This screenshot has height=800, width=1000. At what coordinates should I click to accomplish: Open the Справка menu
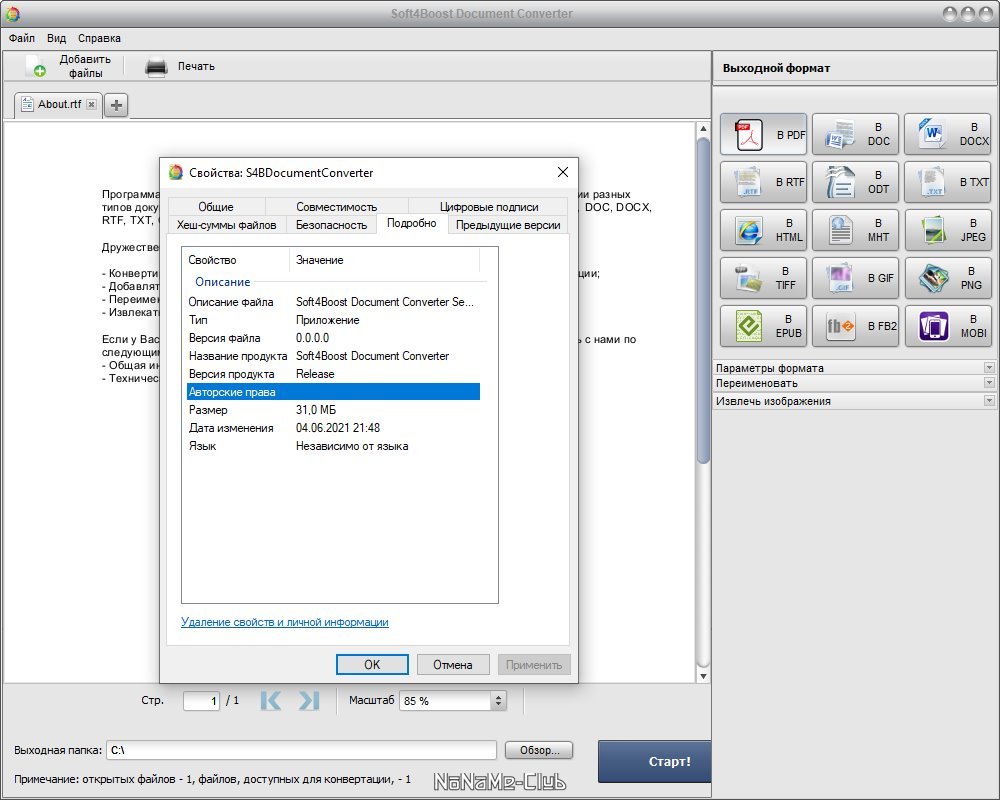(98, 38)
